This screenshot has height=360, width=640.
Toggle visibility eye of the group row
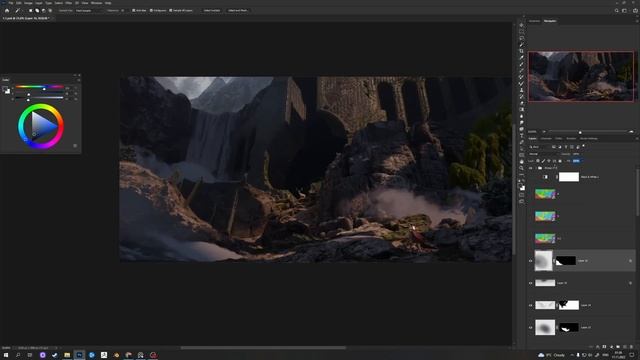(531, 168)
